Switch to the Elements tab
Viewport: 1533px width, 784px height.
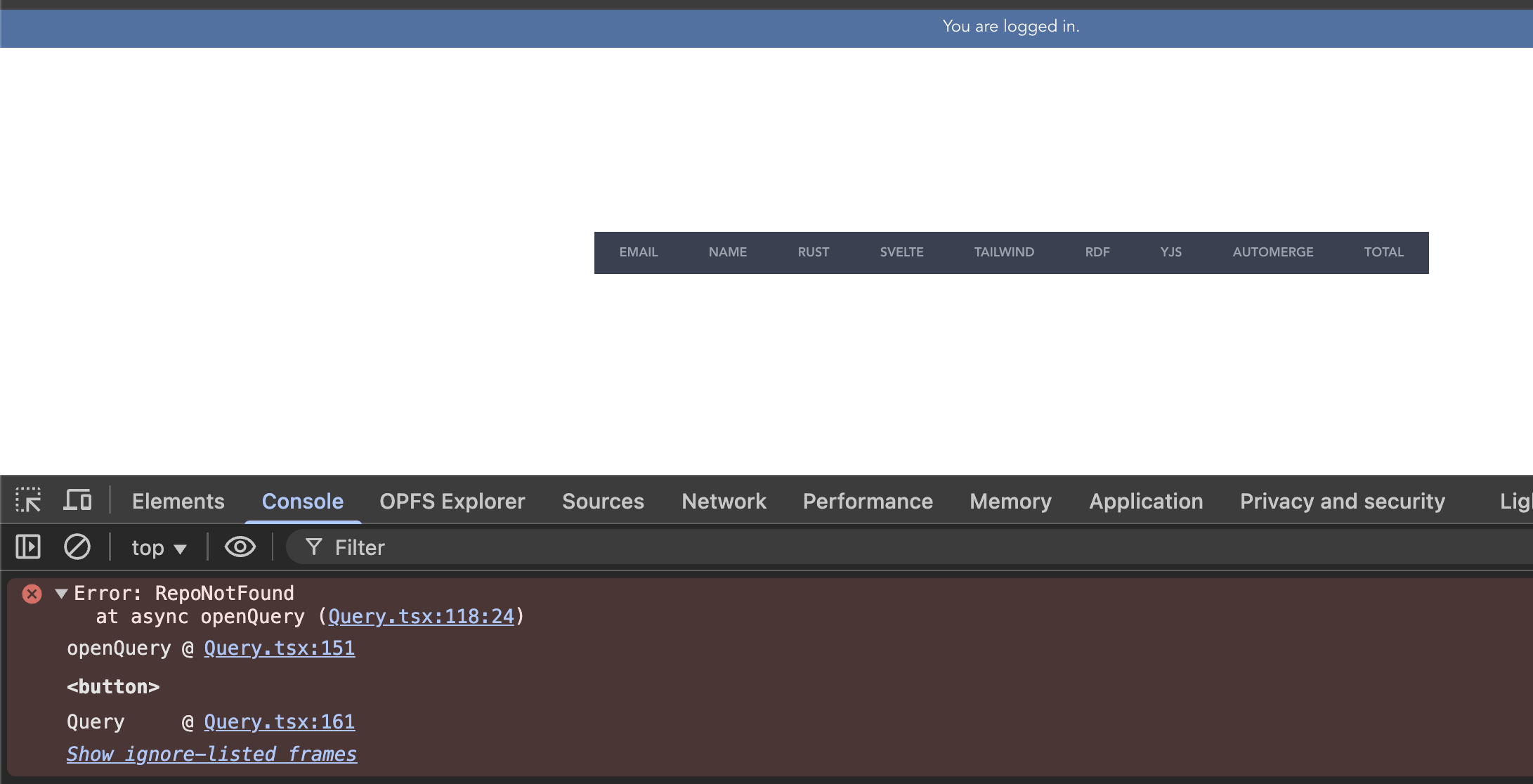pos(178,501)
